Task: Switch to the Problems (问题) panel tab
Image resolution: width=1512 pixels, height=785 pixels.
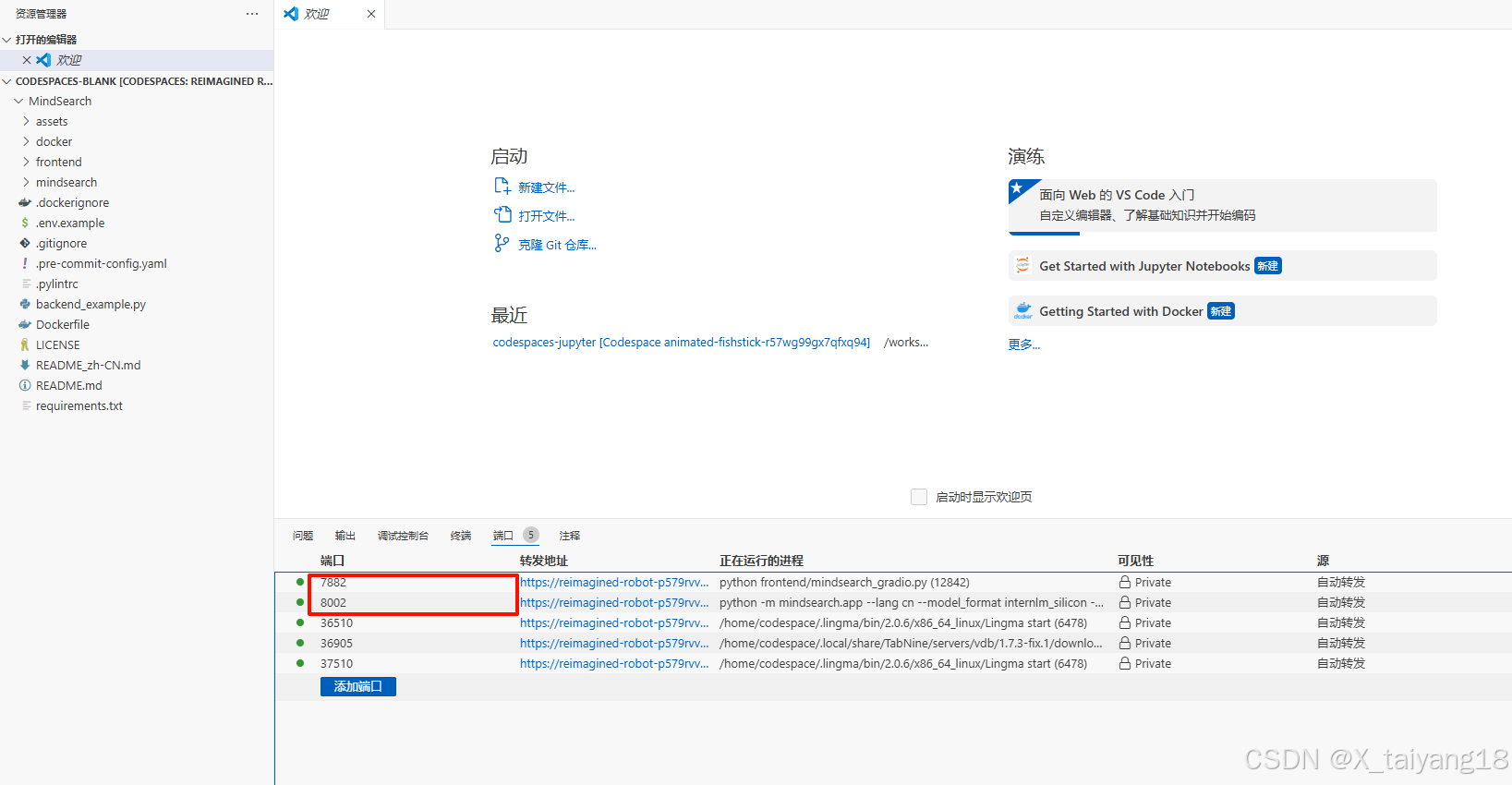Action: point(303,536)
